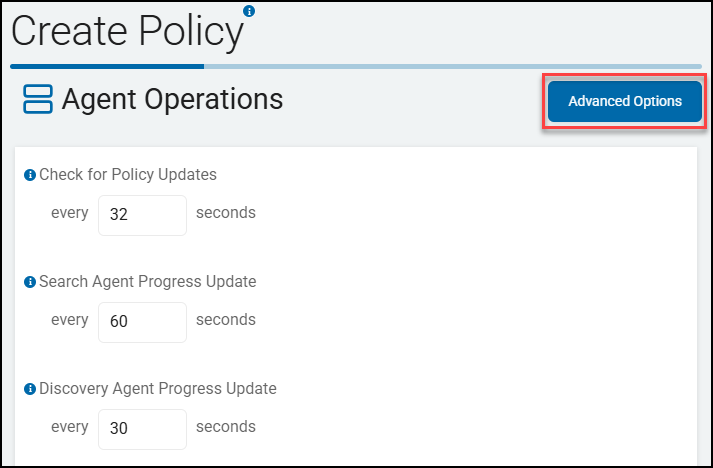This screenshot has width=713, height=468.
Task: Click the Discovery Agent Progress Update label
Action: click(x=157, y=389)
